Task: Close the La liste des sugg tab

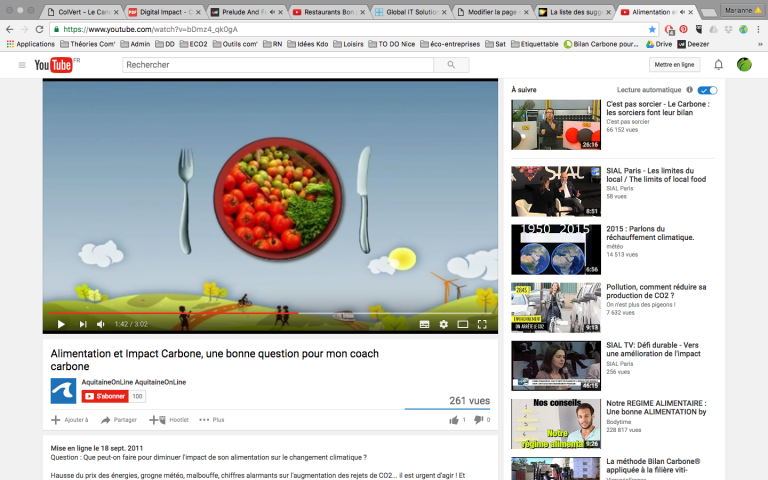Action: 608,12
